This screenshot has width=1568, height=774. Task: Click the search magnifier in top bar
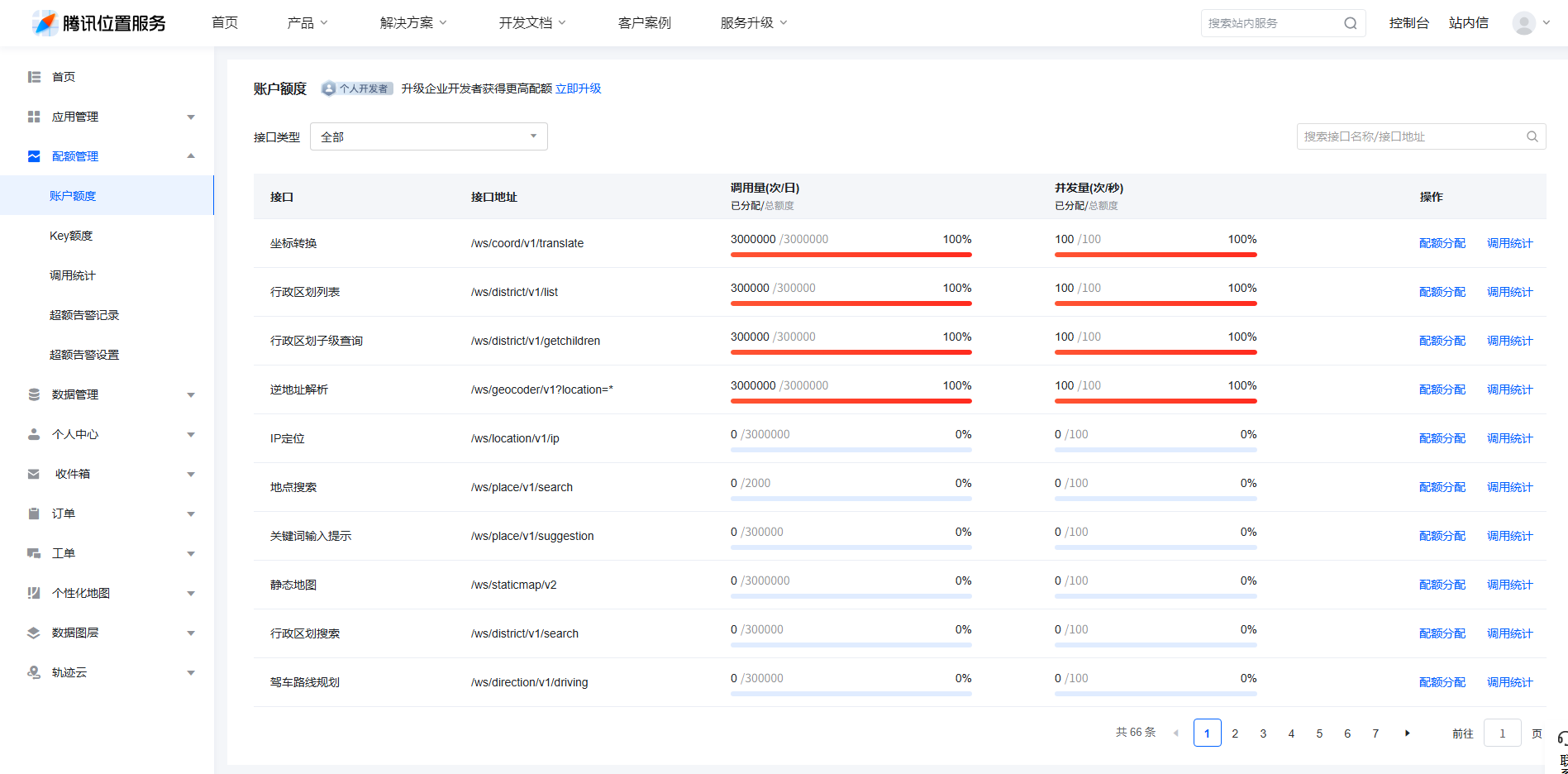click(x=1350, y=23)
